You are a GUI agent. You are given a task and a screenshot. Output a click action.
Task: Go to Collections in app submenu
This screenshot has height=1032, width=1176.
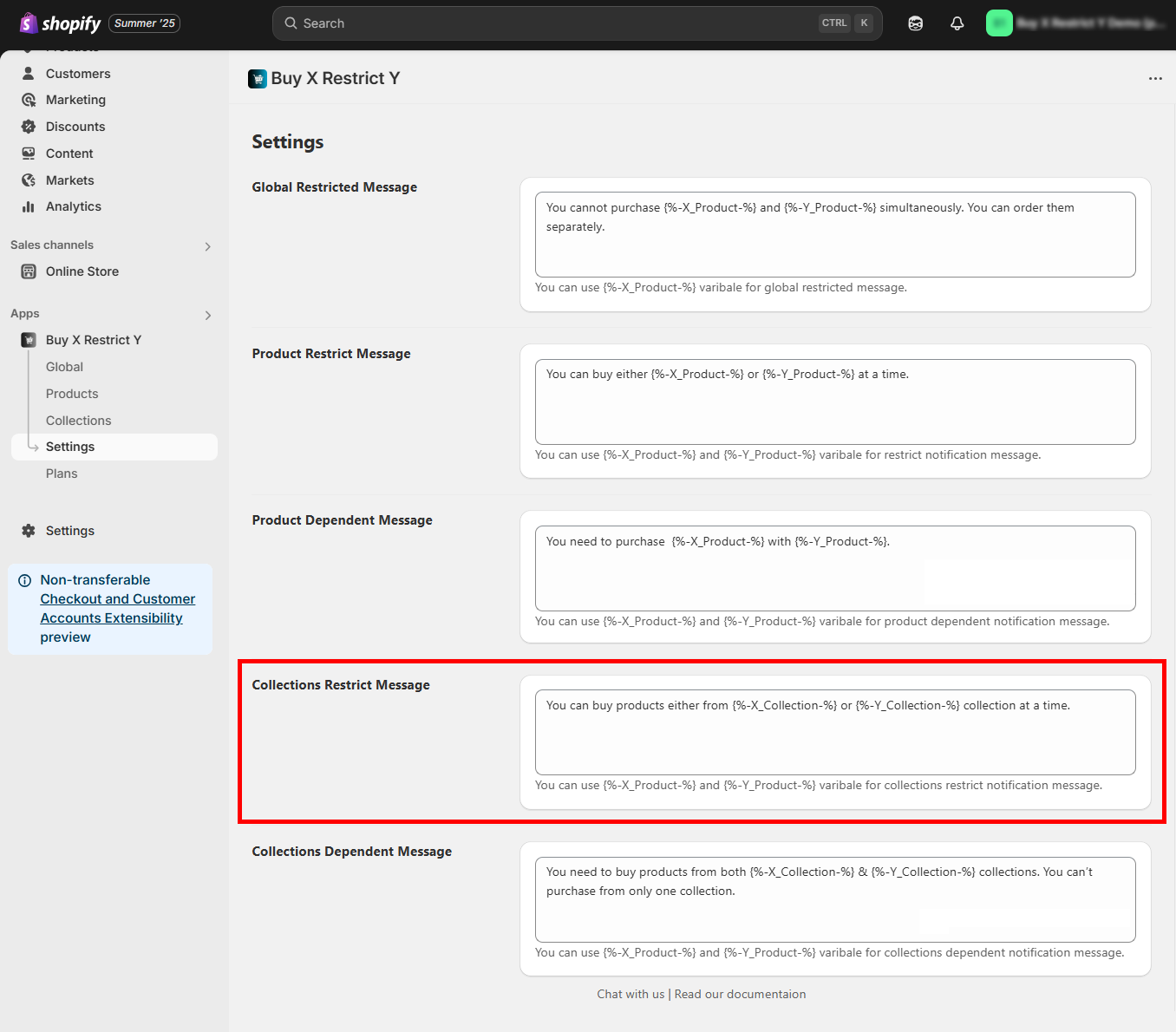78,421
